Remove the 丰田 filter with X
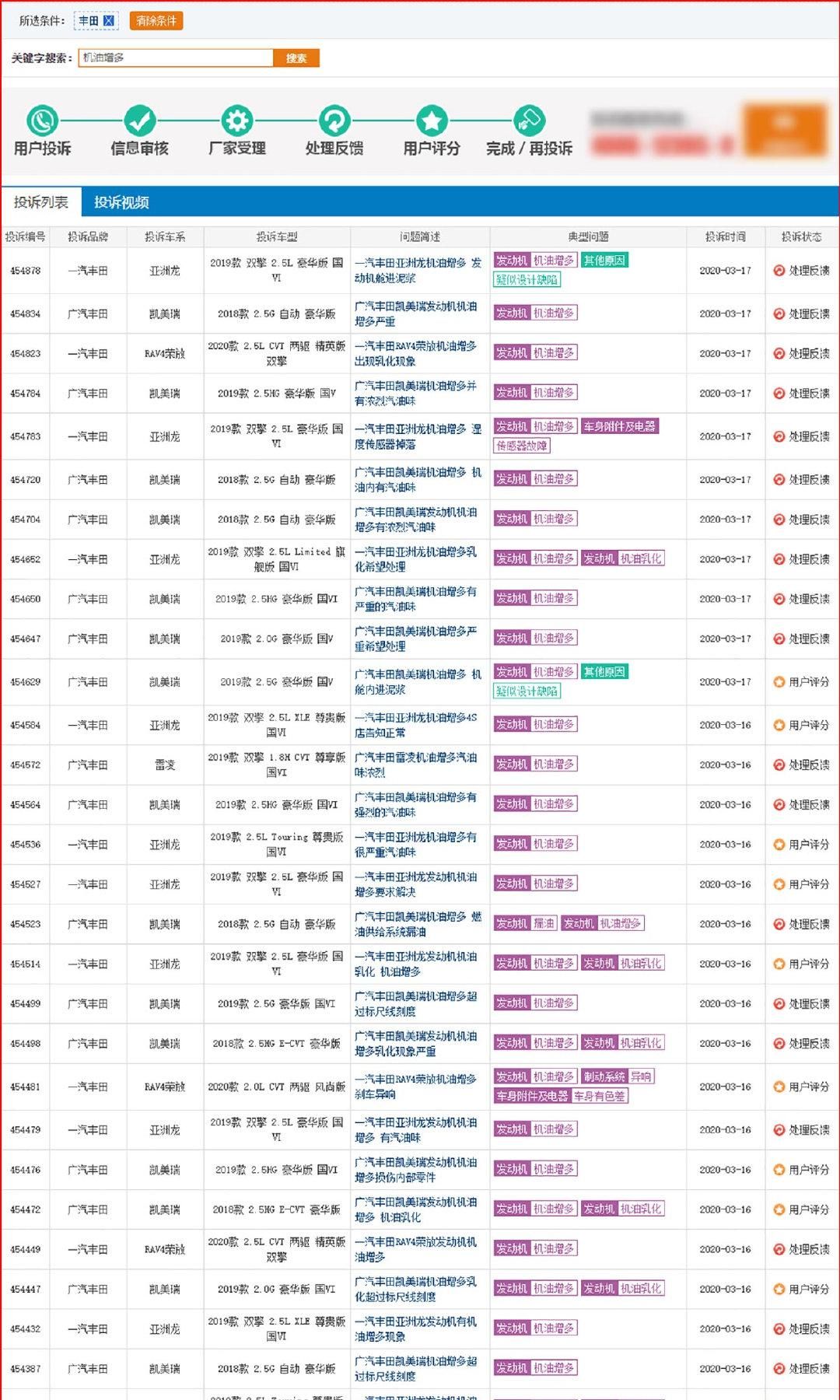840x1400 pixels. tap(109, 21)
